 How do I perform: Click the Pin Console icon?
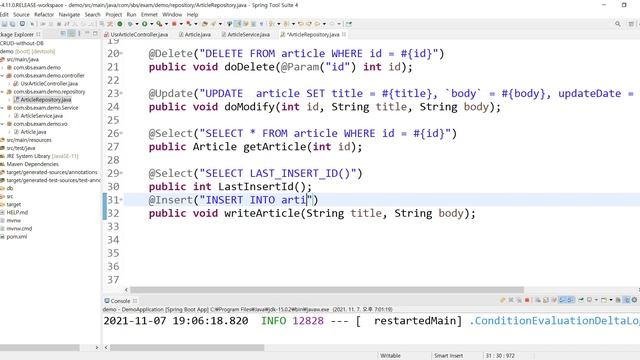tap(580, 300)
